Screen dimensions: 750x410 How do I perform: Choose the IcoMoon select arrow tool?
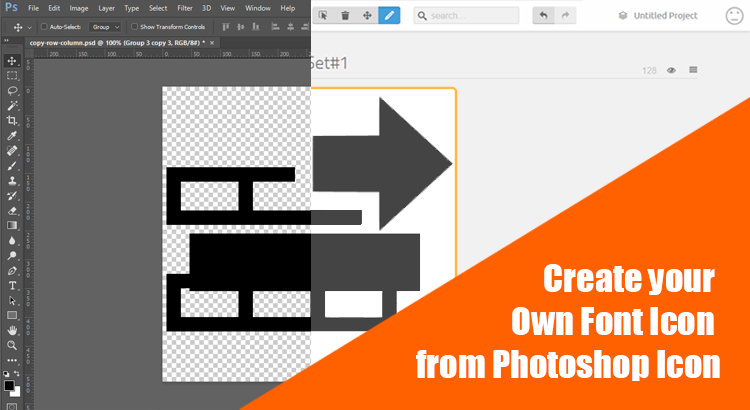pos(323,15)
